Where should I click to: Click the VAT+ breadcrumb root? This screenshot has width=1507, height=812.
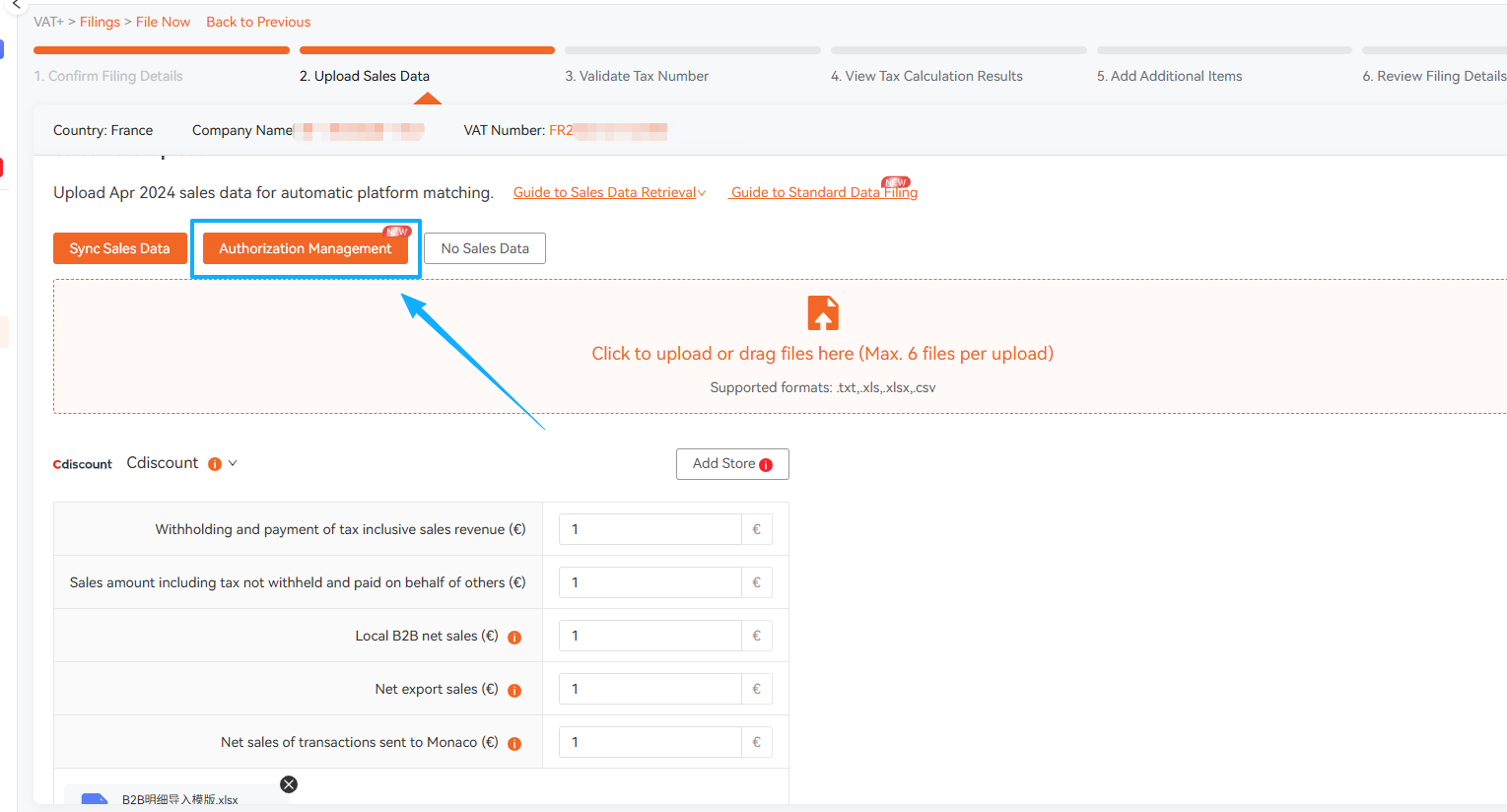point(48,22)
